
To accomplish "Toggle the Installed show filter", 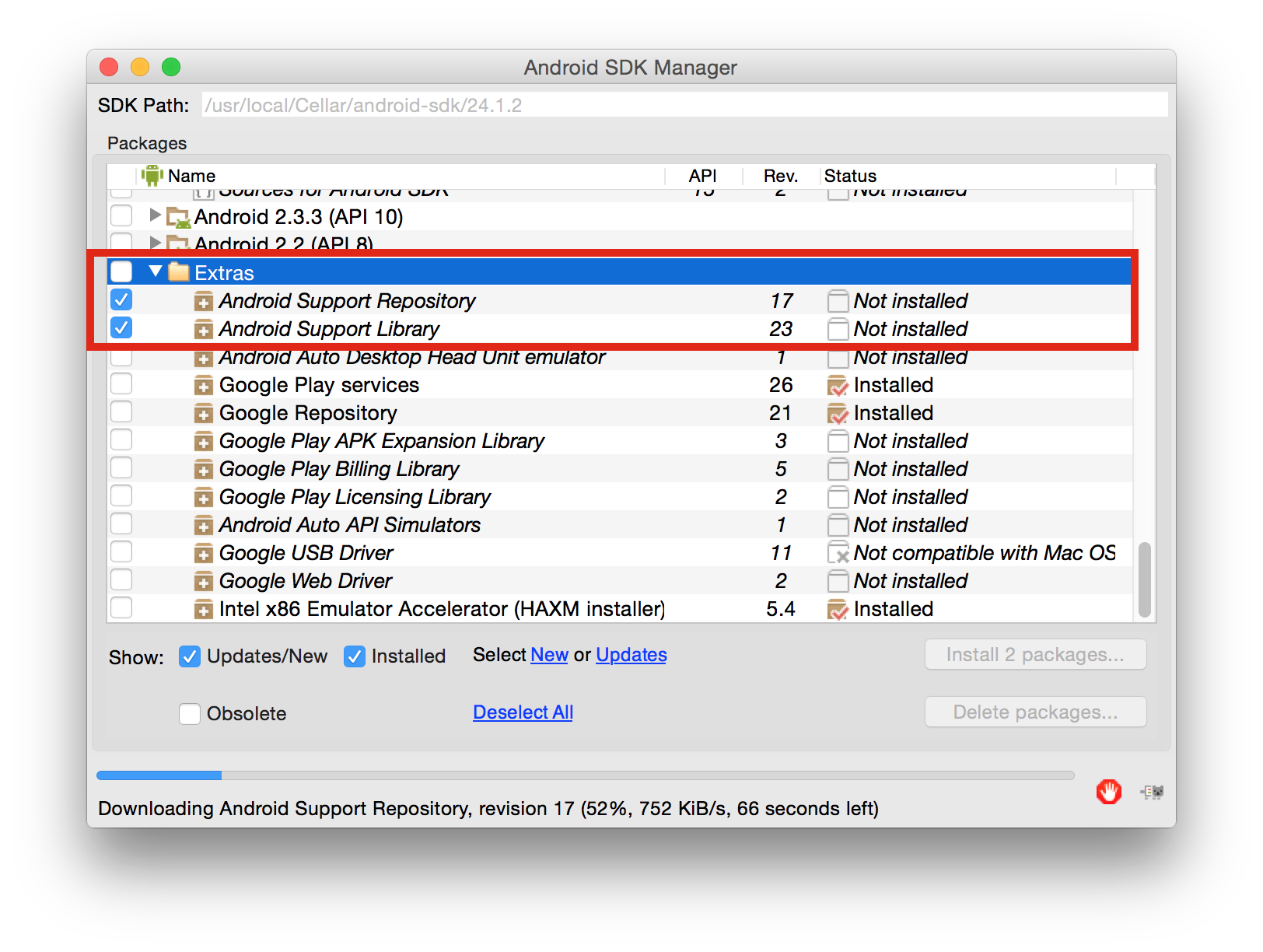I will [355, 656].
